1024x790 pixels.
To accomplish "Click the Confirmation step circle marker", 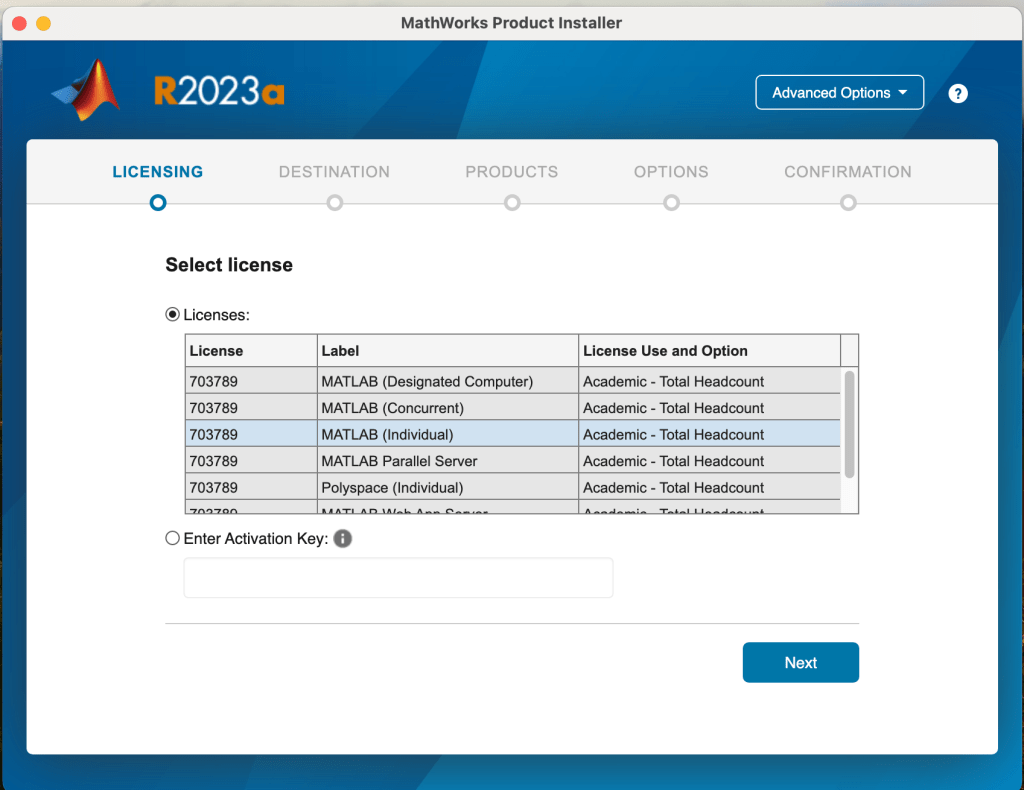I will click(x=848, y=203).
